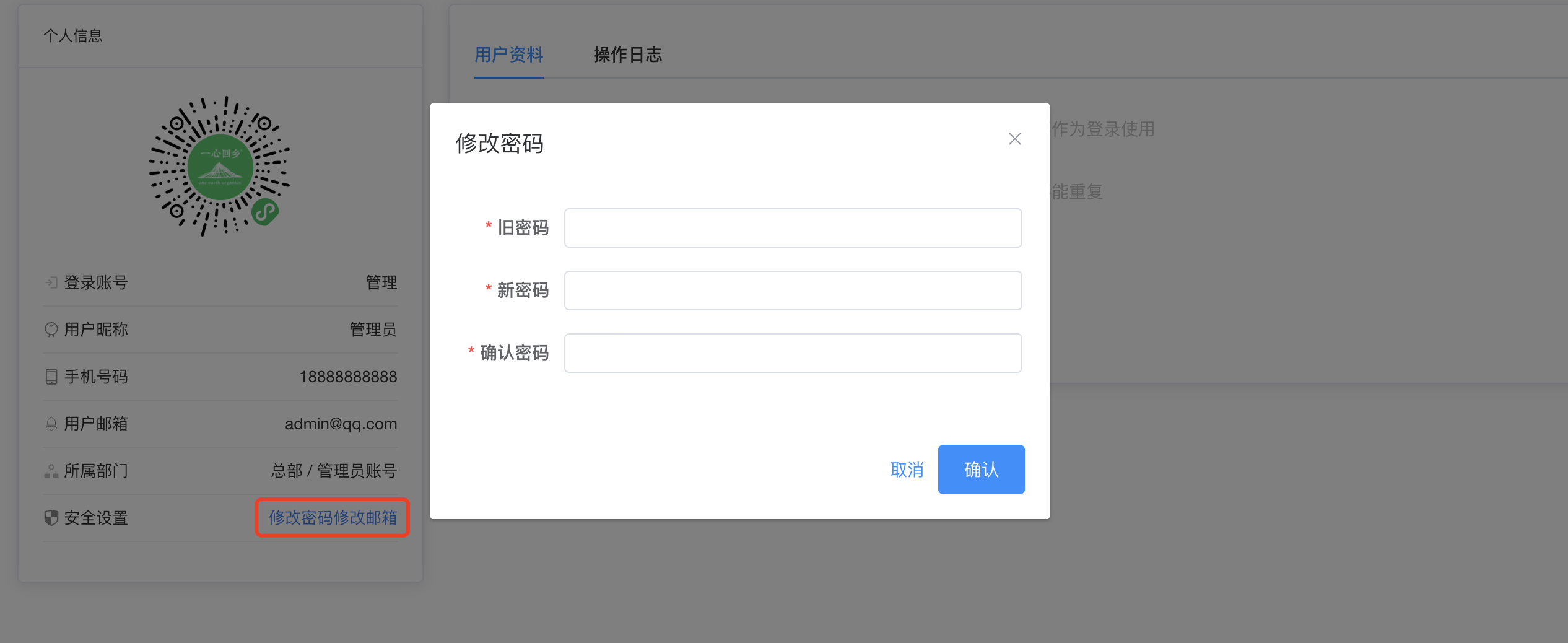Switch to the 操作日志 tab
Viewport: 1568px width, 643px height.
pos(627,55)
